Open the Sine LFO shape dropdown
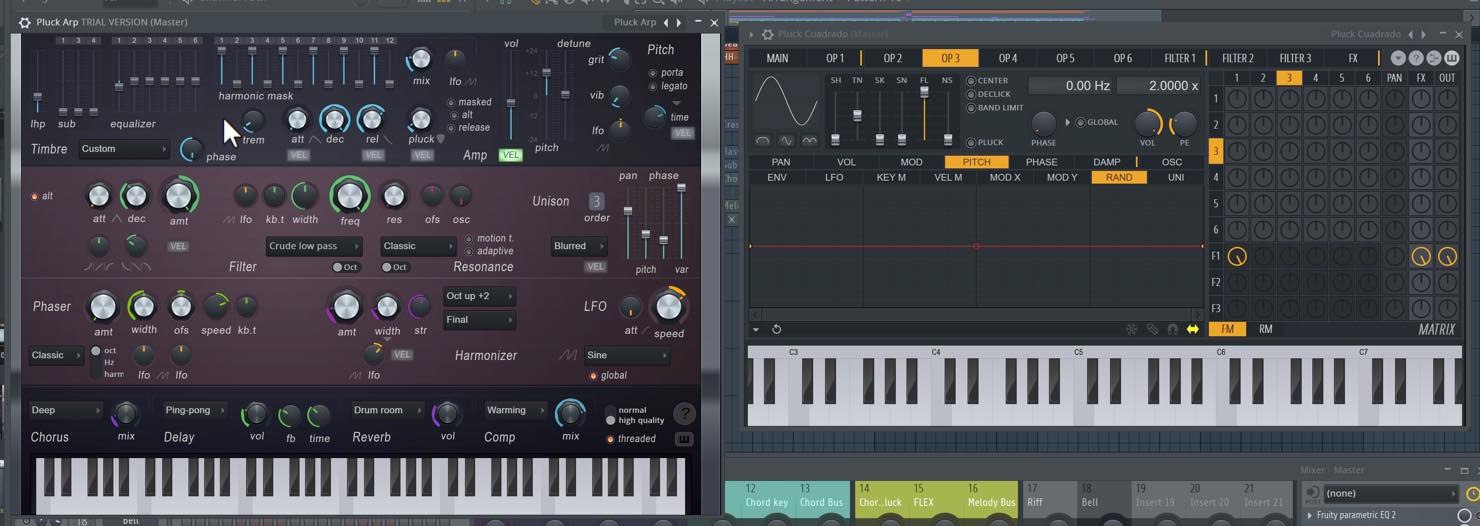Viewport: 1480px width, 526px height. (x=627, y=355)
